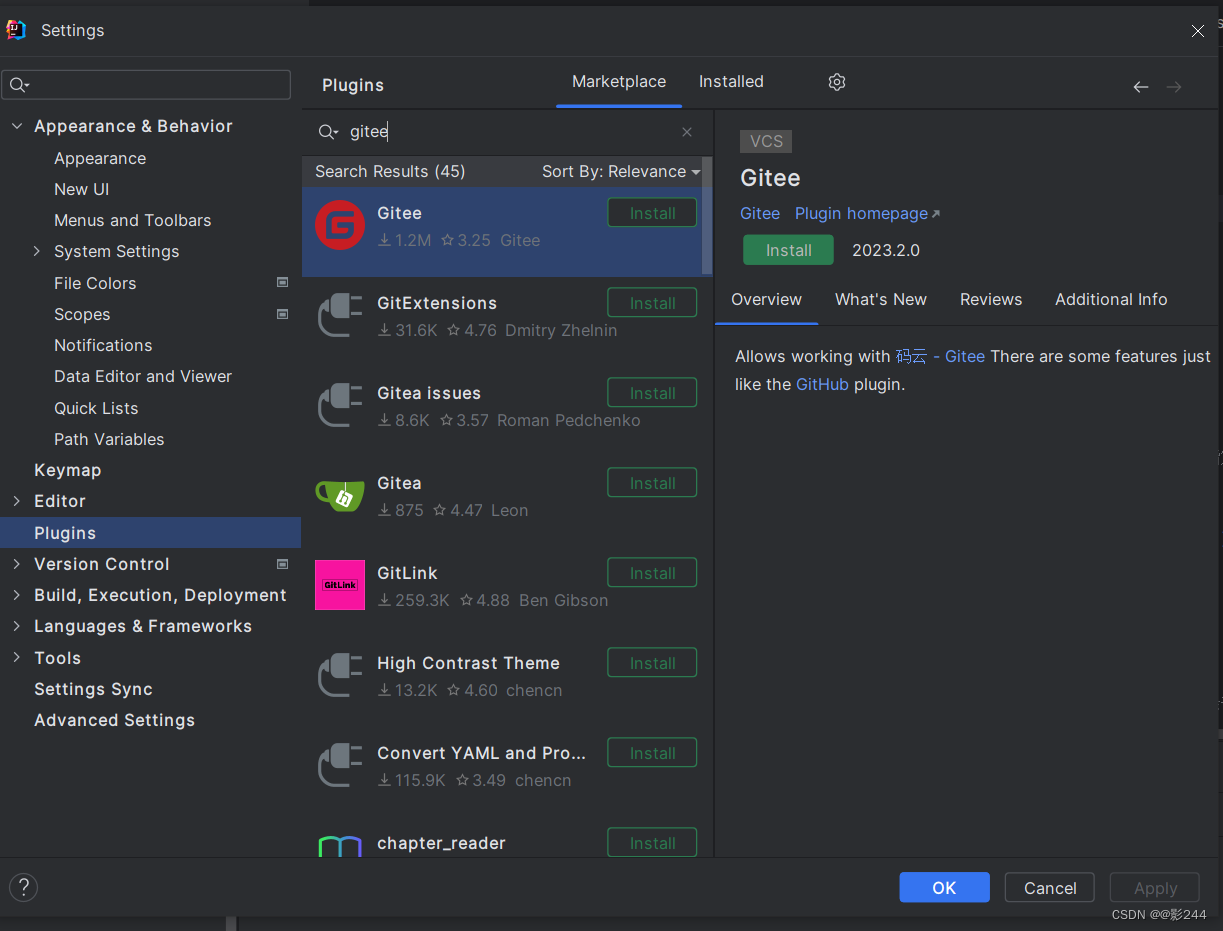Select Notifications settings
The height and width of the screenshot is (931, 1223).
(103, 345)
